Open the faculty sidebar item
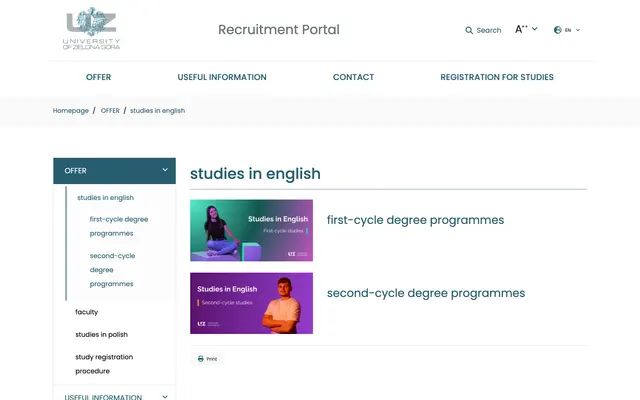The image size is (640, 400). coord(87,312)
